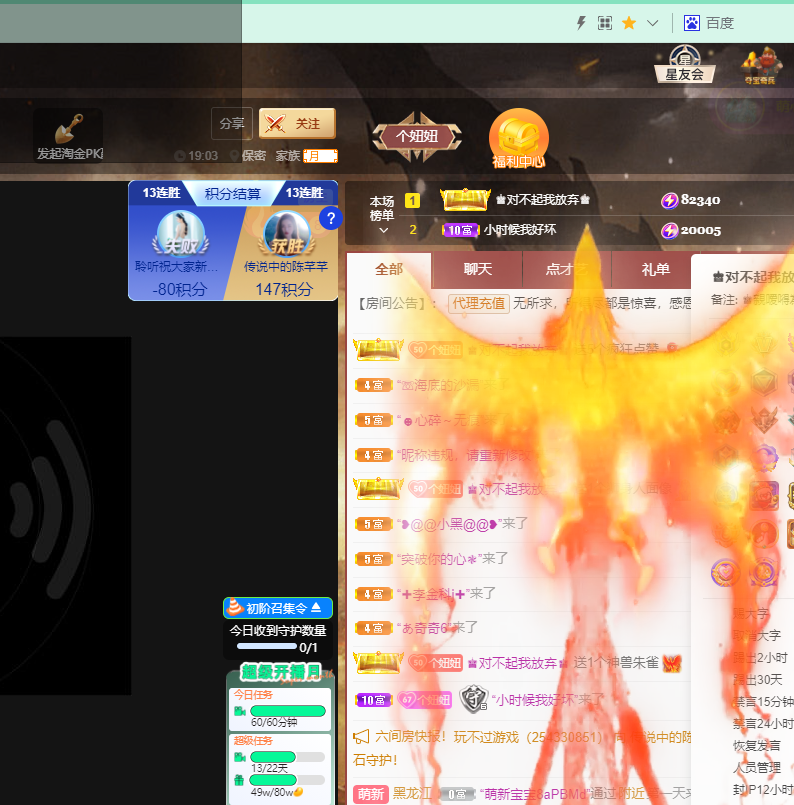Collapse 初阶召集令 with the triangle arrow

(x=316, y=607)
